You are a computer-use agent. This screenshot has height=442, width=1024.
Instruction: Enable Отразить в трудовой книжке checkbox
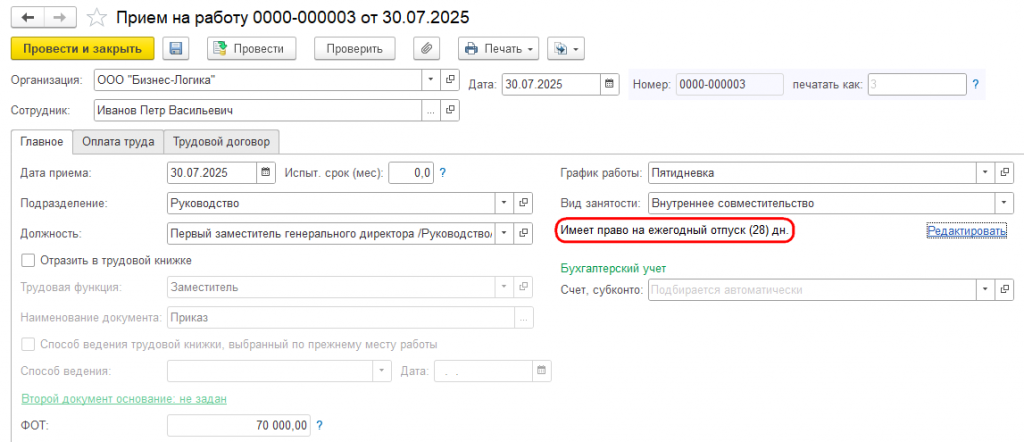coord(28,260)
